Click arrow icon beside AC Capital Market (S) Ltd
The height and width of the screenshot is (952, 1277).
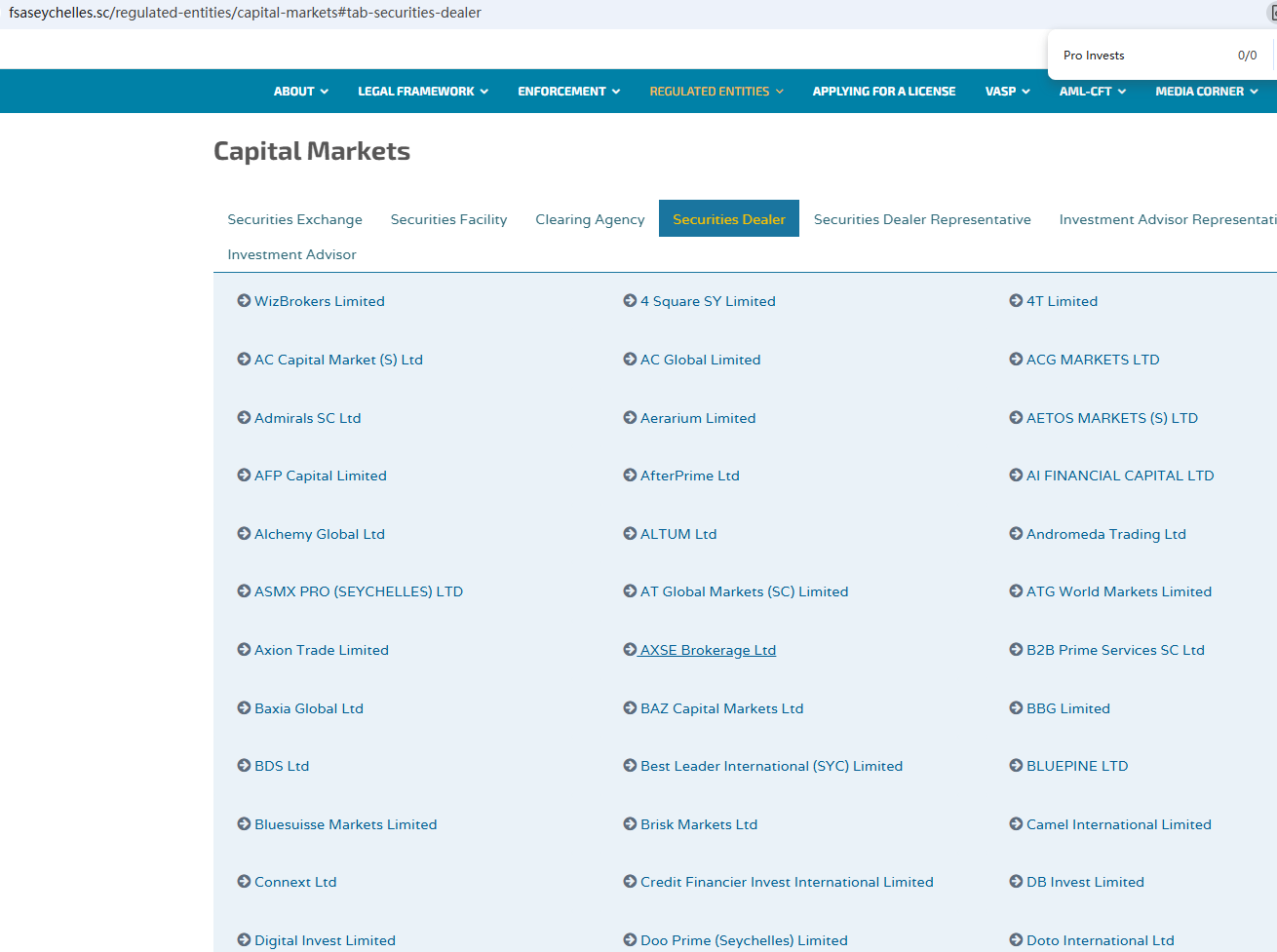(x=244, y=360)
